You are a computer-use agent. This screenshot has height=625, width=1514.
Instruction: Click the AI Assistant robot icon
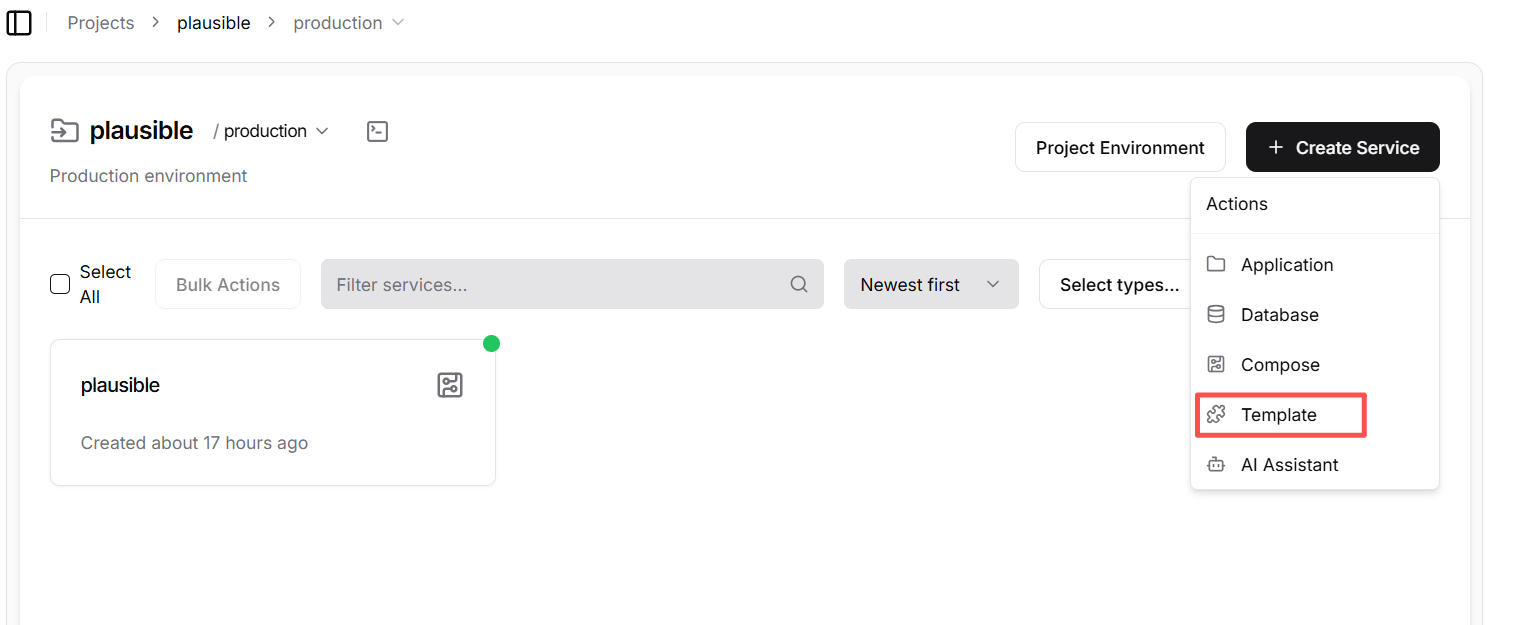1216,464
